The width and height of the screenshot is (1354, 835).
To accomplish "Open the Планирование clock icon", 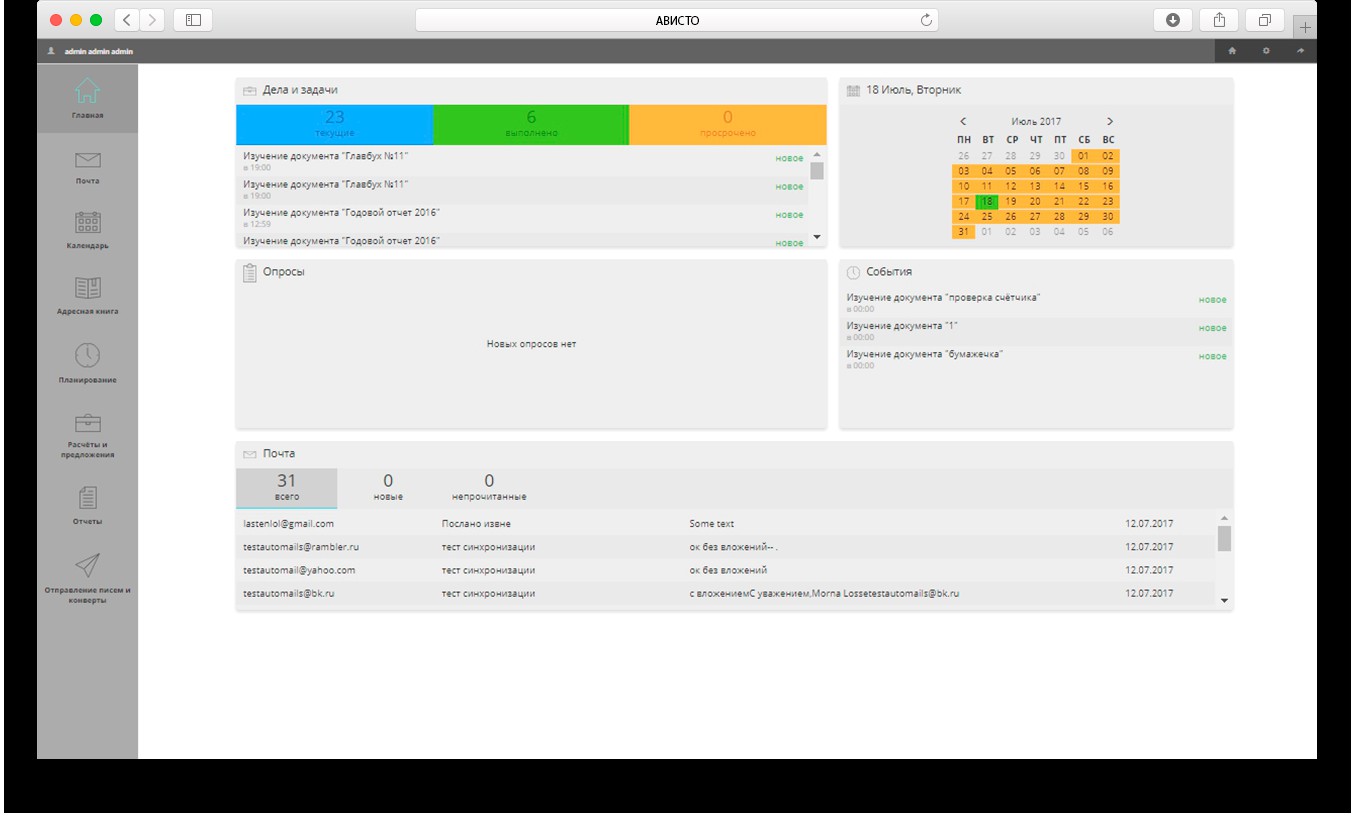I will pos(87,355).
